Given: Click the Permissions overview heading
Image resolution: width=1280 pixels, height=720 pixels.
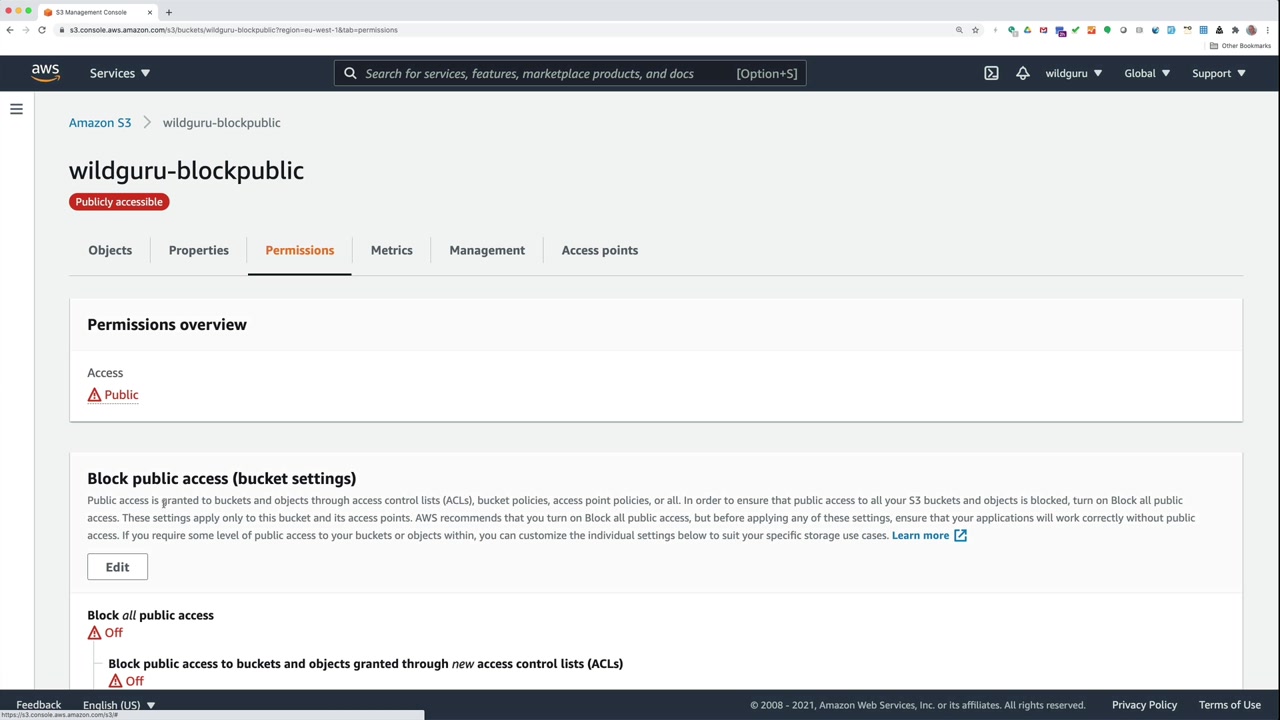Looking at the screenshot, I should coord(167,324).
